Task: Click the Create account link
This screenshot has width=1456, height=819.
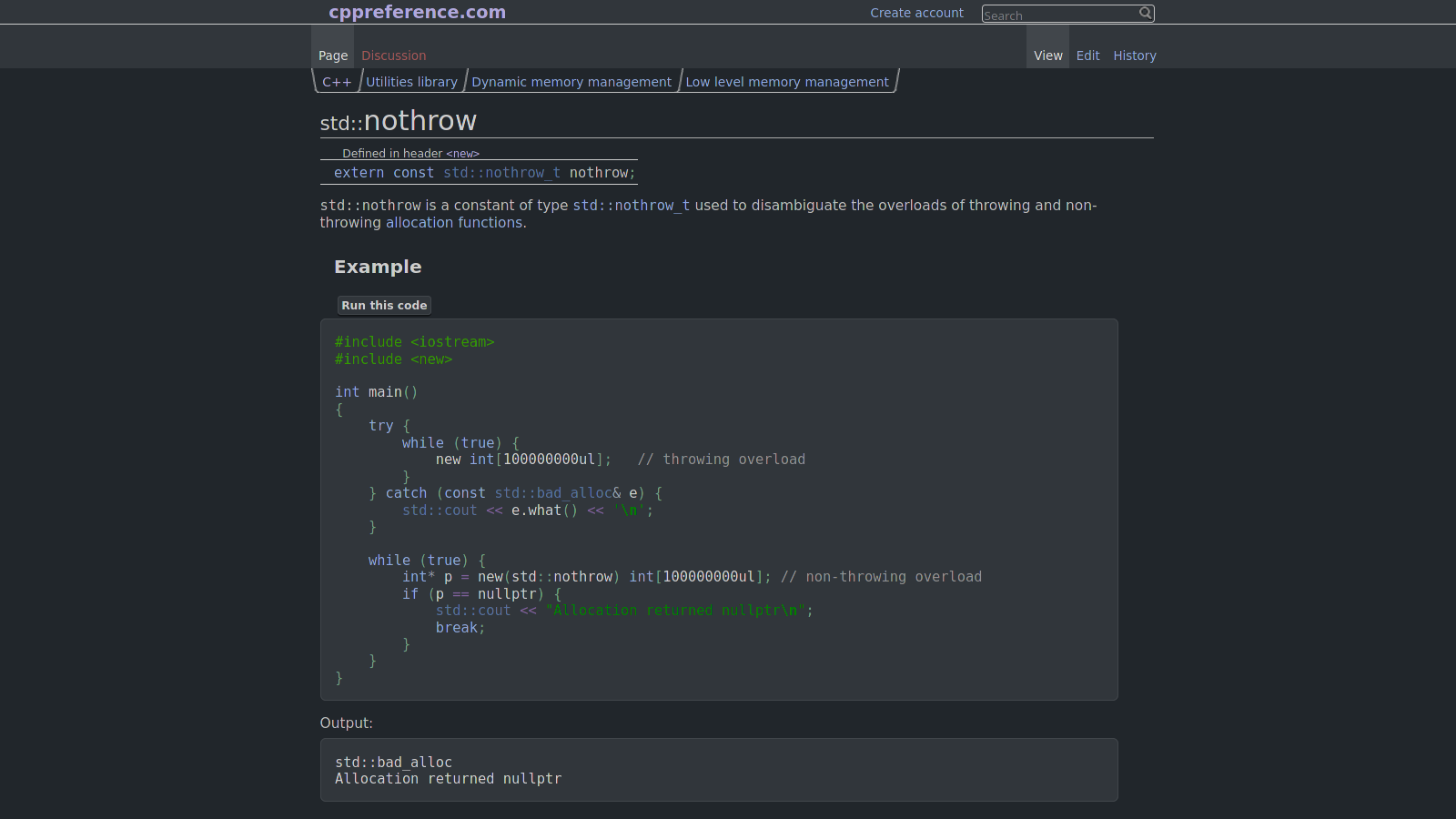Action: pos(916,13)
